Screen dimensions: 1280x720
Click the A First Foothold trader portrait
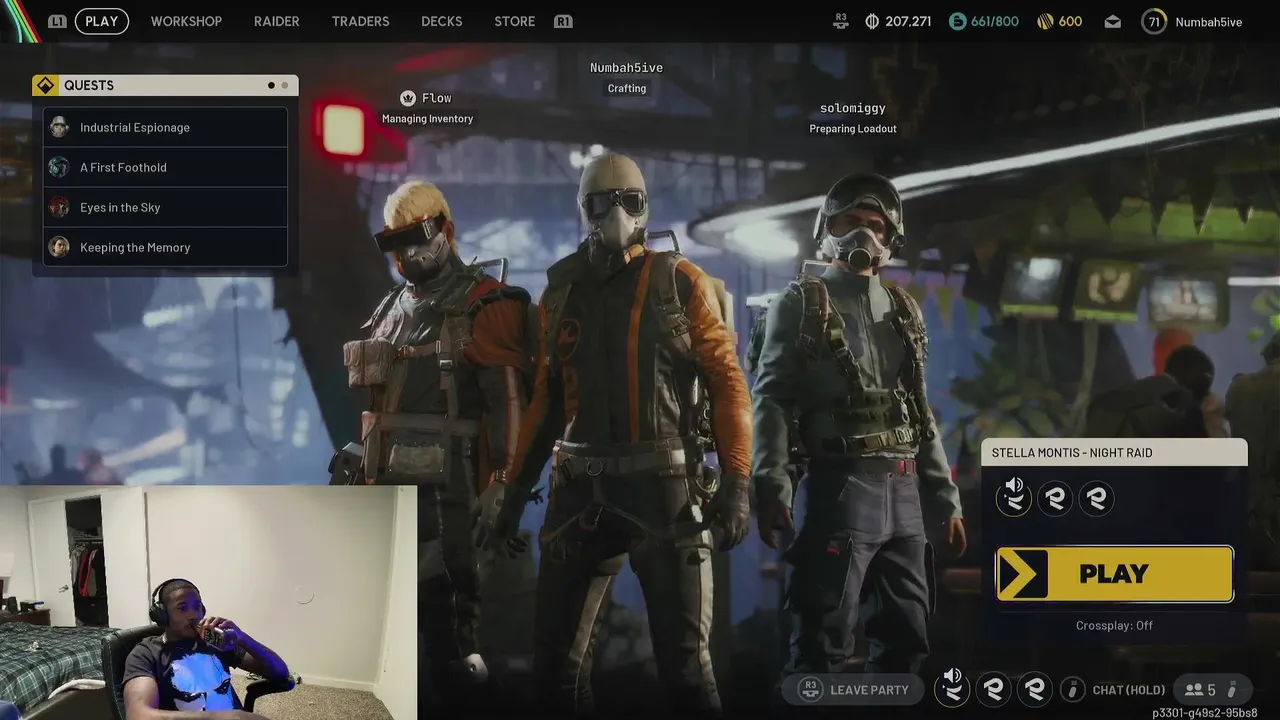click(x=59, y=167)
